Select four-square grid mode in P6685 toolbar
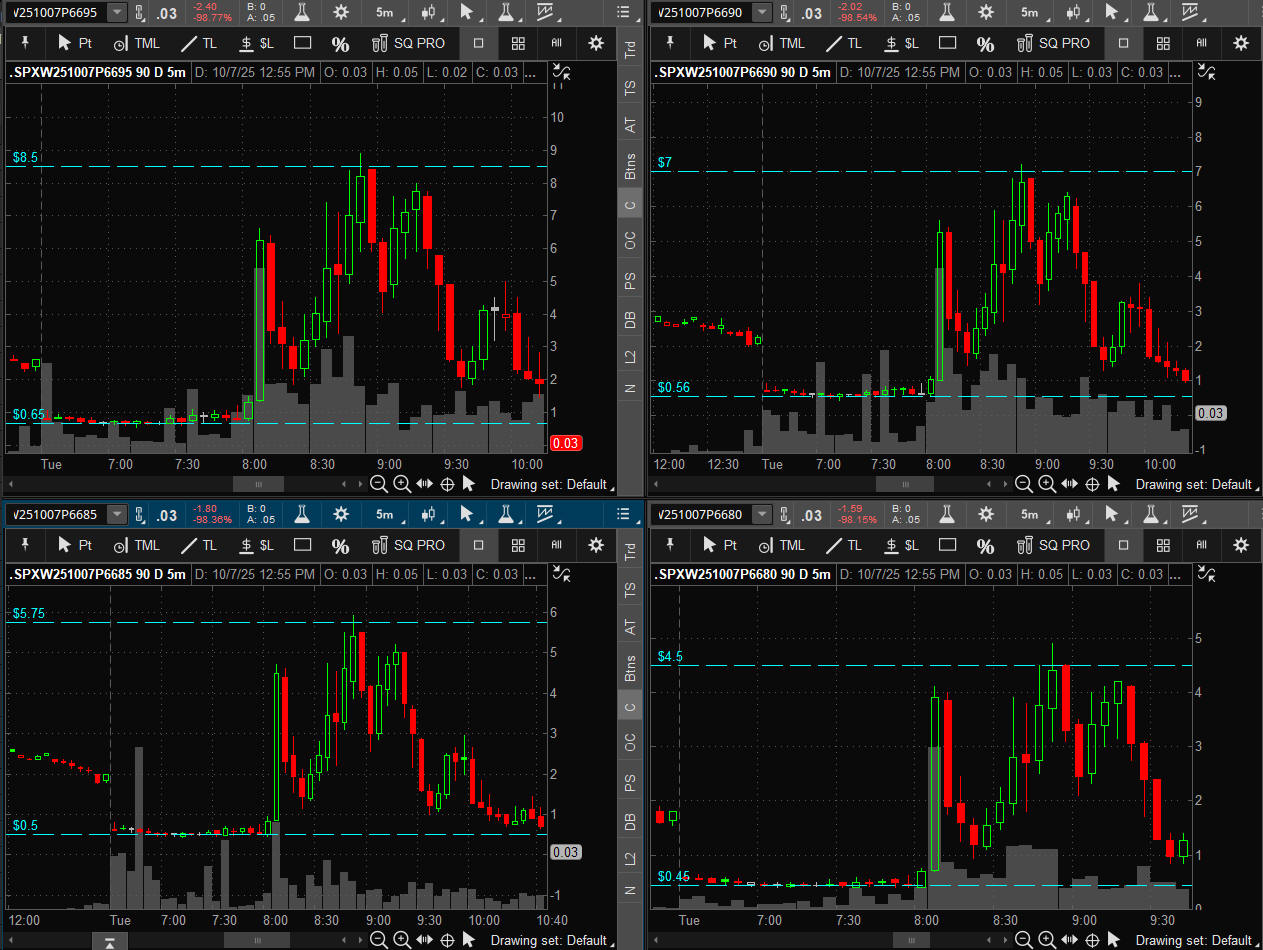The width and height of the screenshot is (1263, 950). coord(517,545)
